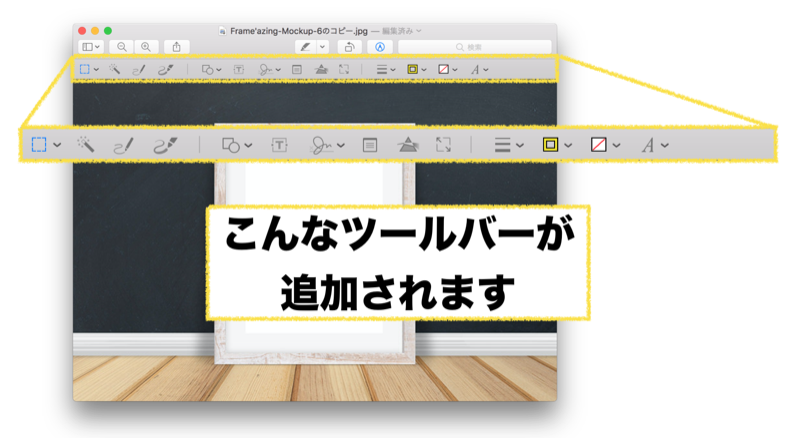Viewport: 800px width, 438px height.
Task: Click the file name Frame'azing-Mockup-6のコピー.jpg in title
Action: click(298, 31)
